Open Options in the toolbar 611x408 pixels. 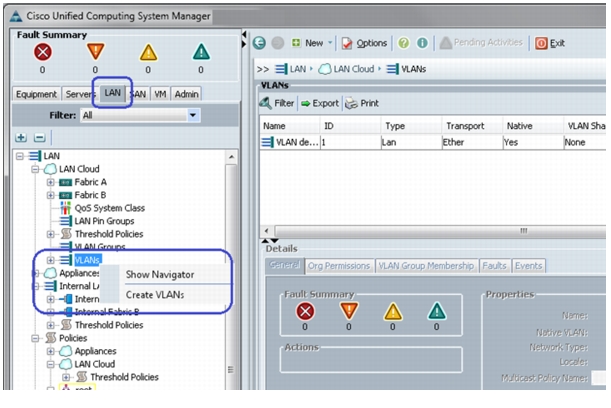coord(364,43)
